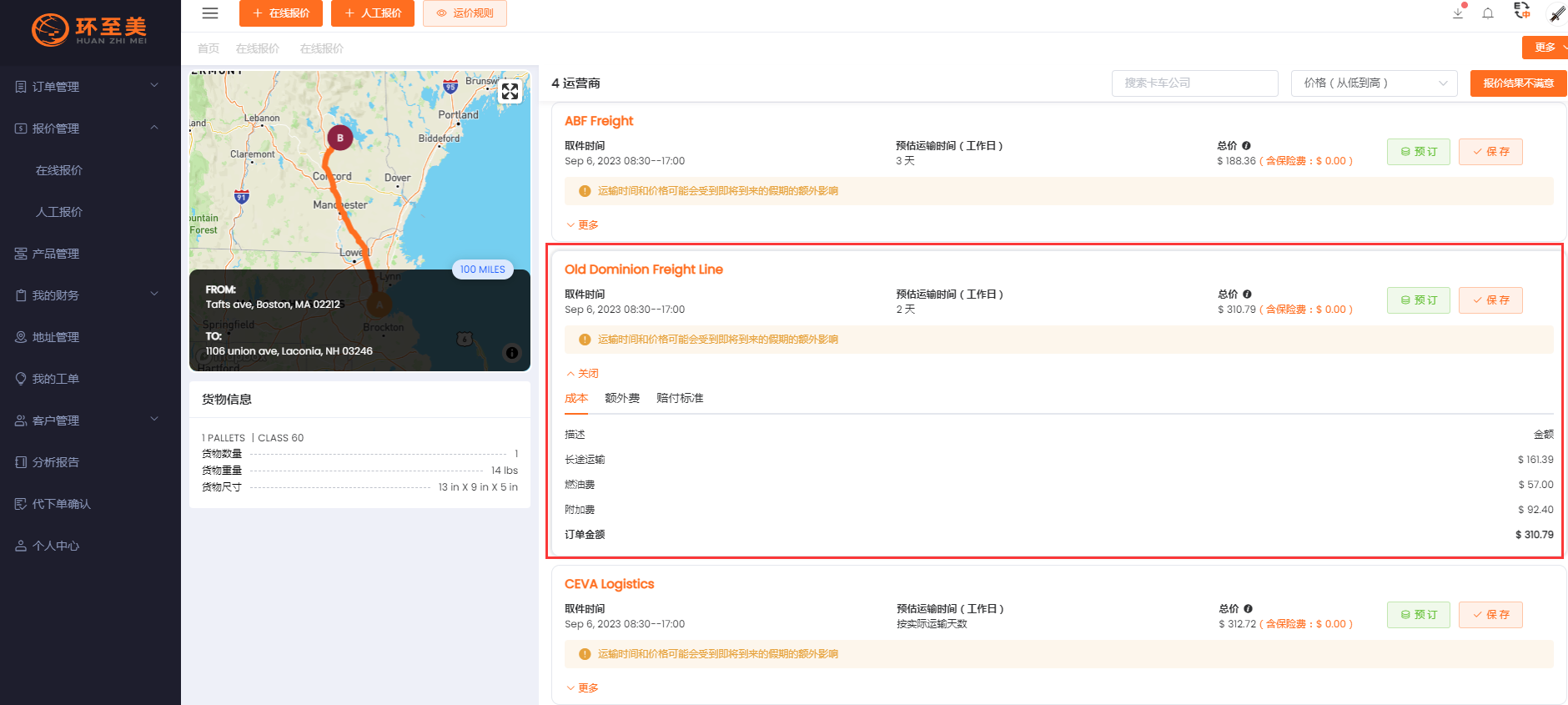Viewport: 1568px width, 705px height.
Task: Switch to the 额外费 tab
Action: (x=622, y=399)
